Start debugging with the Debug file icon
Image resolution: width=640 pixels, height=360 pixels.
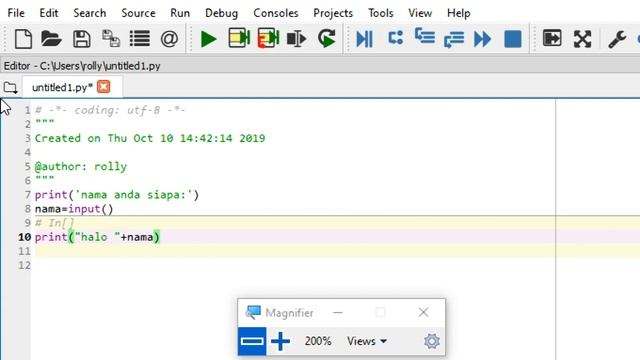tap(364, 39)
